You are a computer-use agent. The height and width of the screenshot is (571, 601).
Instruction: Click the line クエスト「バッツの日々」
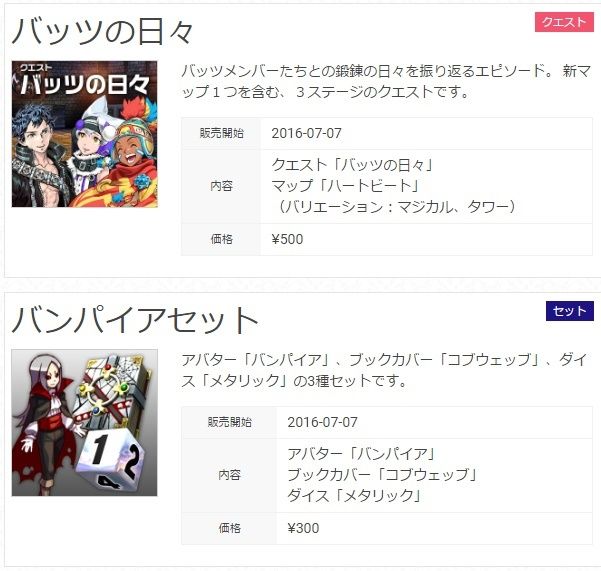(353, 165)
